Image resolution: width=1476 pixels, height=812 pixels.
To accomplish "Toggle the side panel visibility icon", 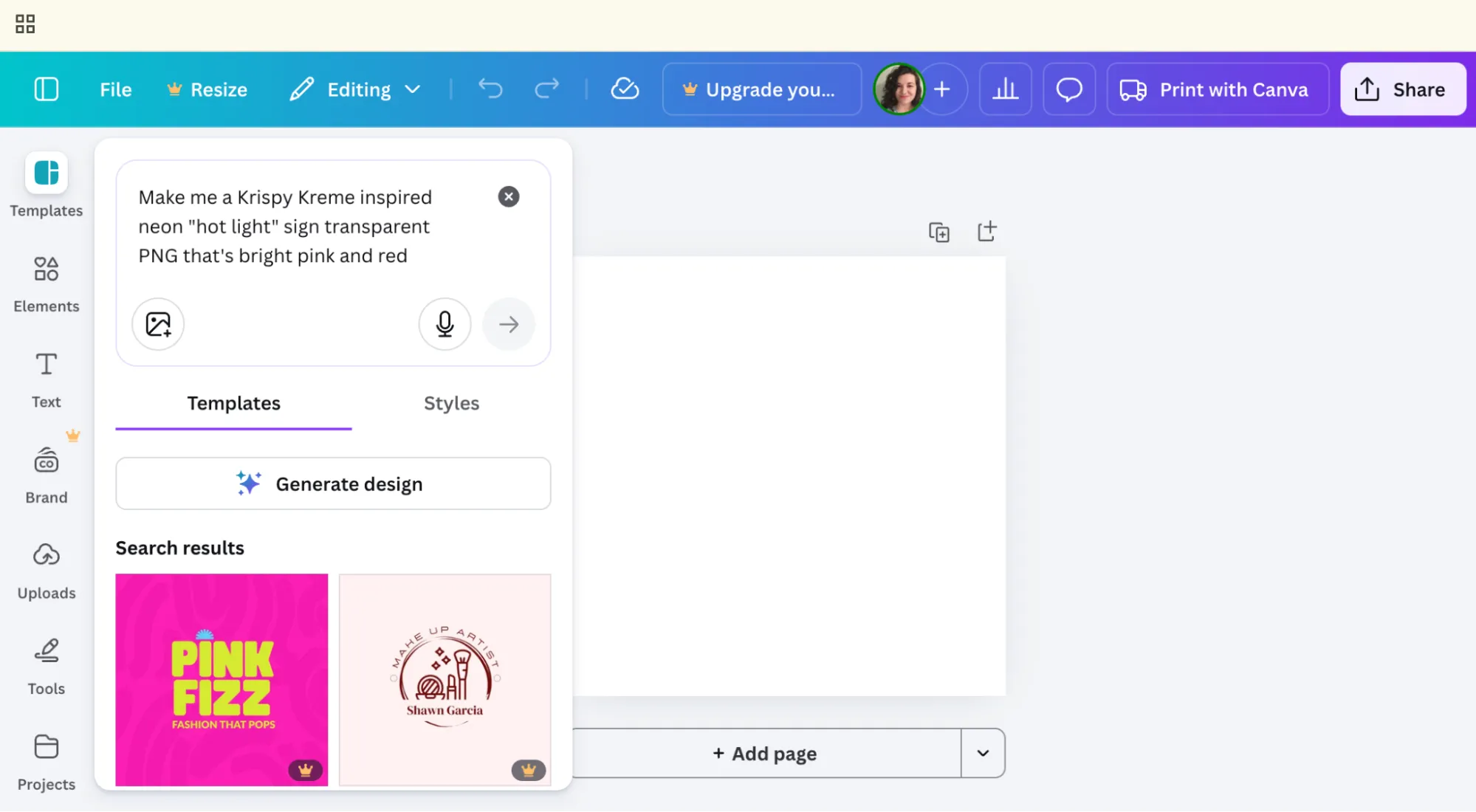I will coord(46,89).
